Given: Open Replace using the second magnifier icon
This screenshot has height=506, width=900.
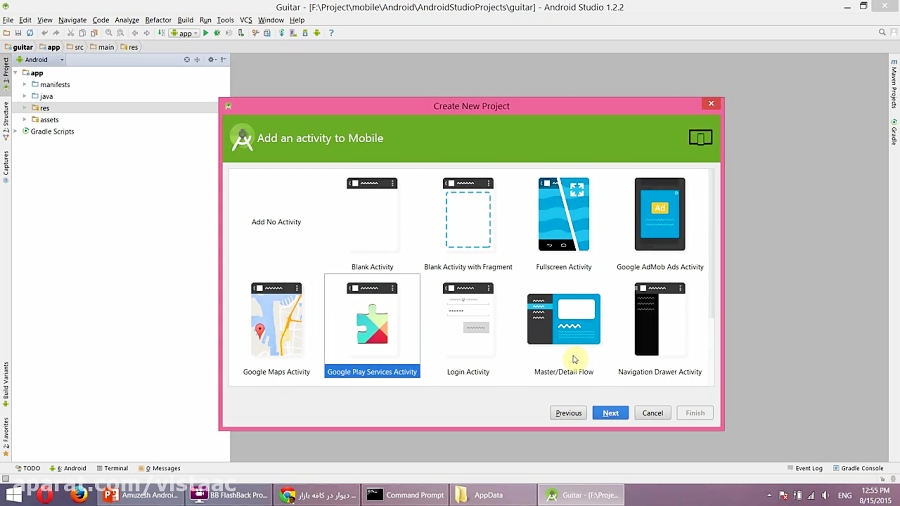Looking at the screenshot, I should (x=121, y=33).
